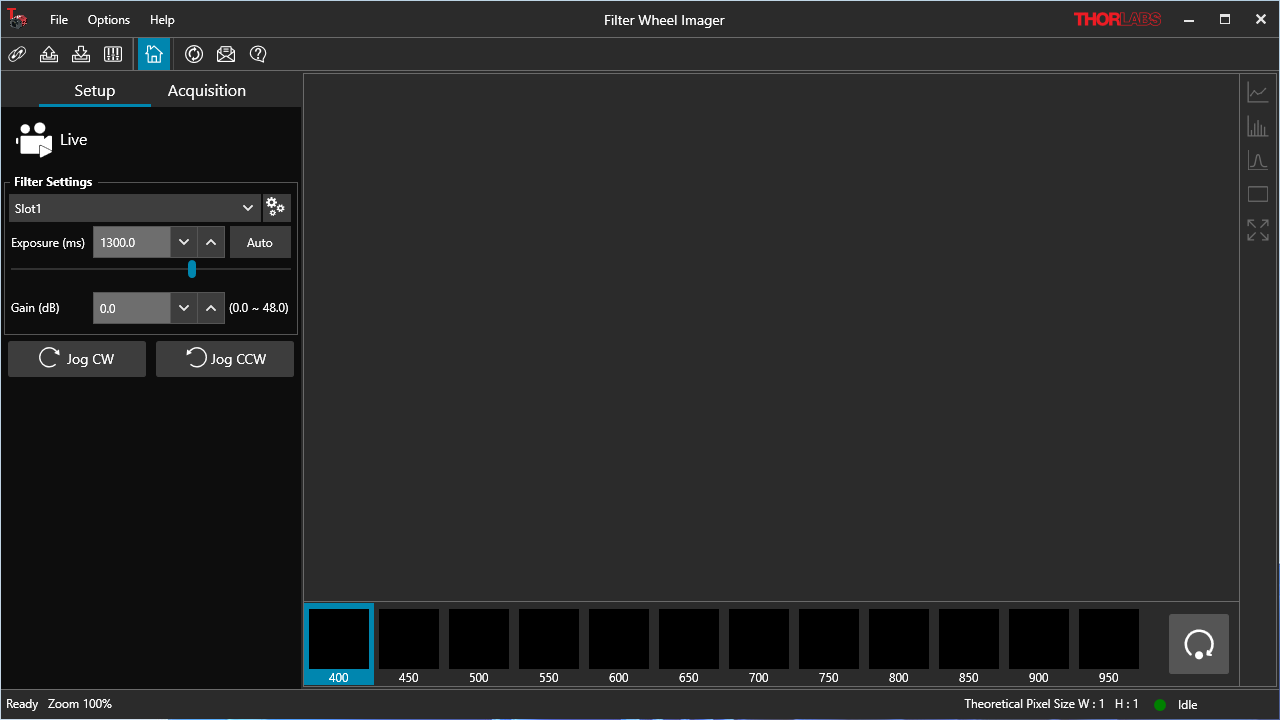Click the link/connect device toolbar icon
The height and width of the screenshot is (720, 1280).
coord(17,54)
